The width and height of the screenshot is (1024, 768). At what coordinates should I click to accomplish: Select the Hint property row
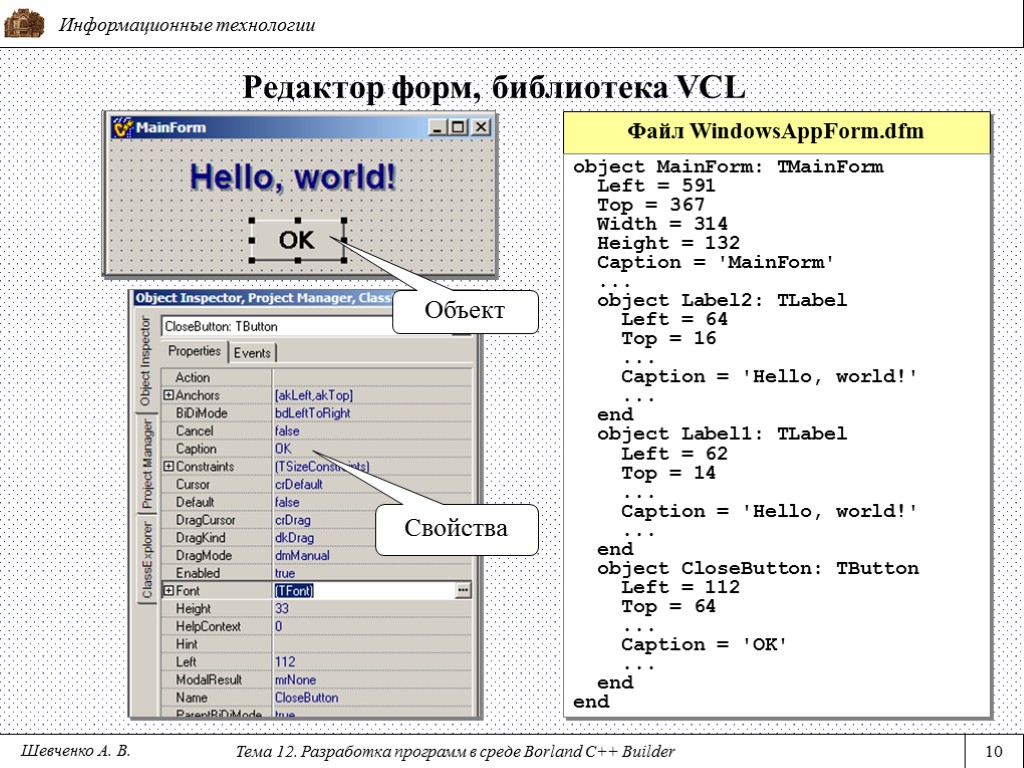click(x=316, y=644)
